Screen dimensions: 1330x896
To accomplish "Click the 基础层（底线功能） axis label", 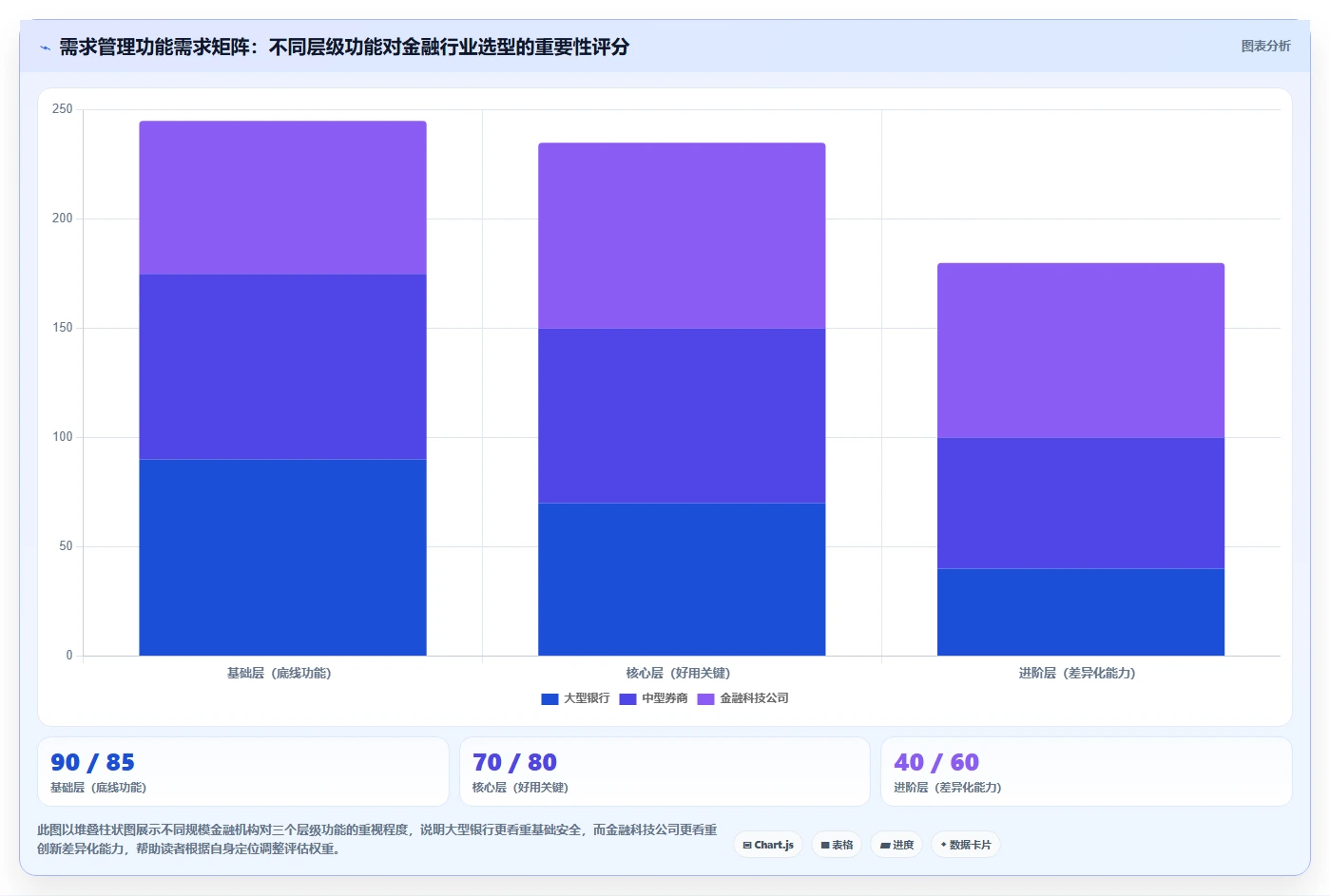I will click(279, 673).
